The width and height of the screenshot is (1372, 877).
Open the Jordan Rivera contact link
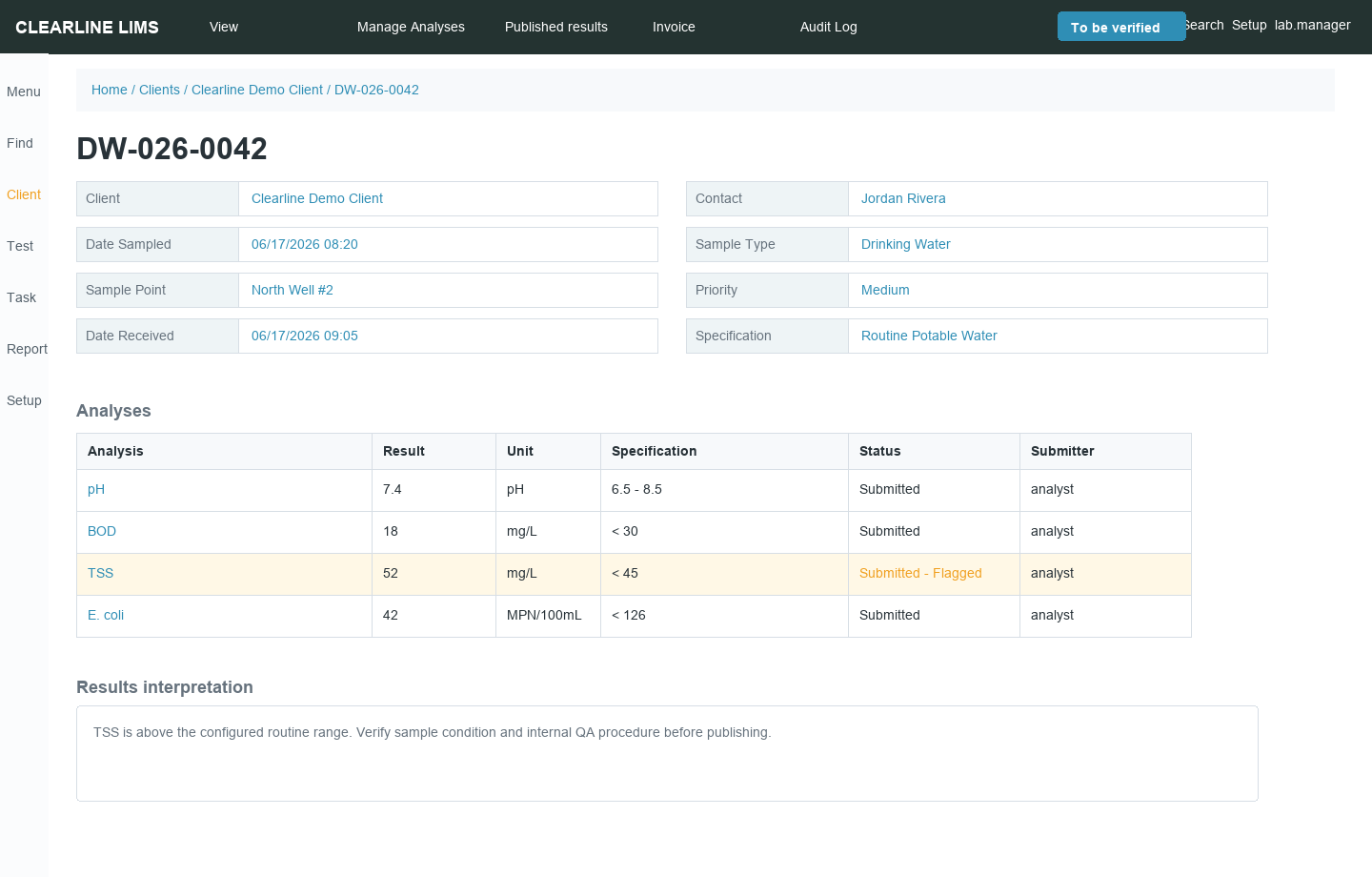[x=903, y=198]
